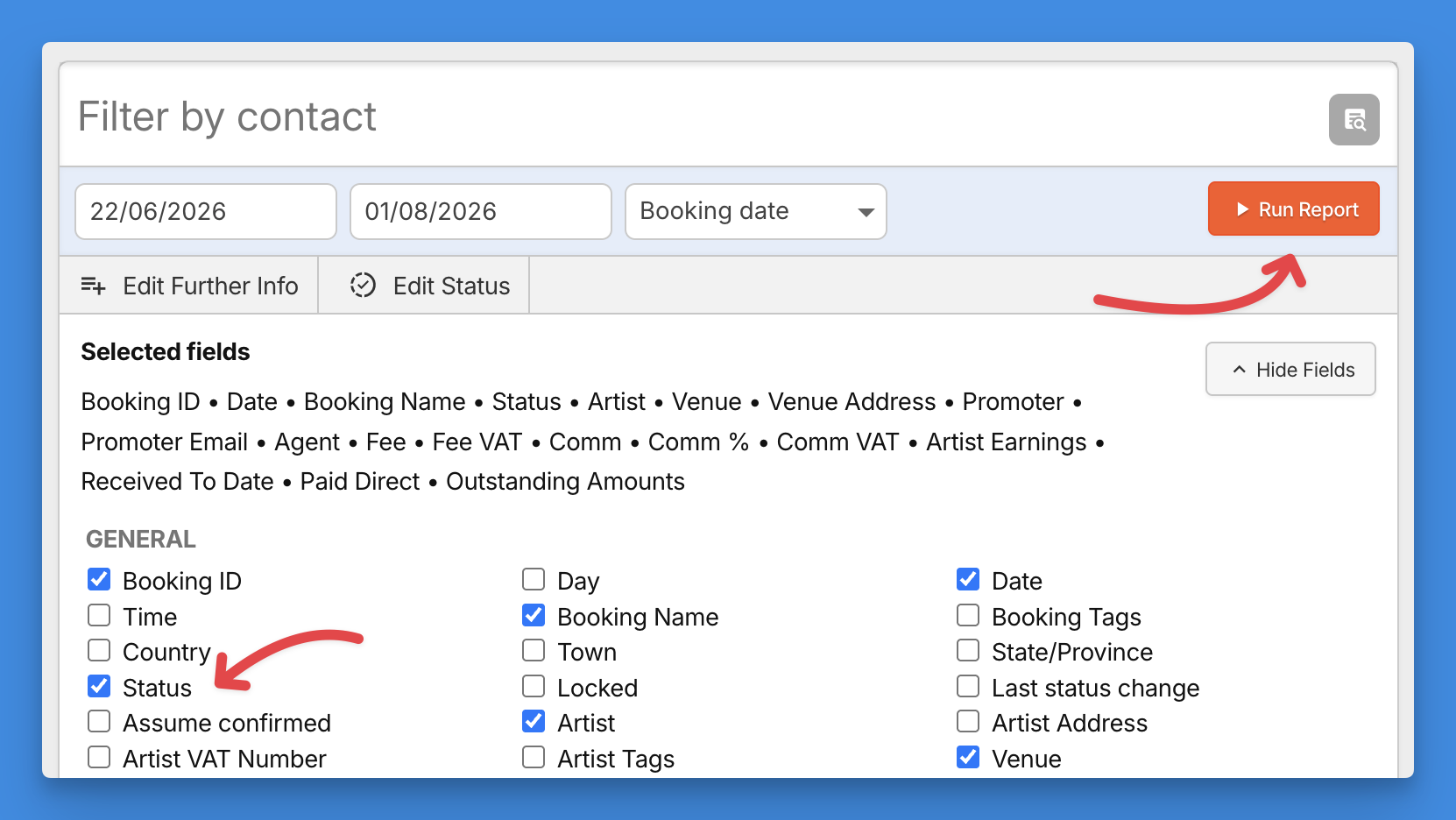Run the report

tap(1293, 209)
